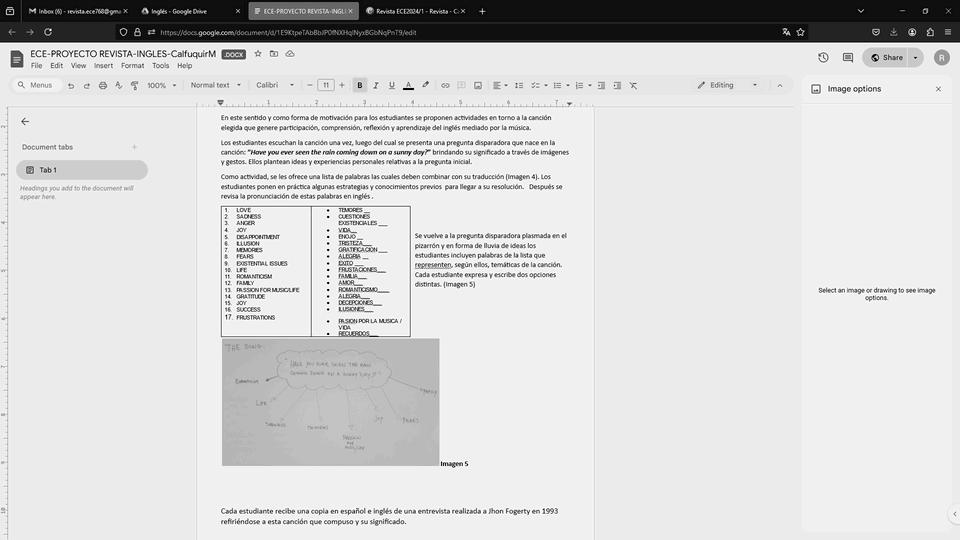Open the Calibri font dropdown
The width and height of the screenshot is (960, 540).
tap(275, 85)
